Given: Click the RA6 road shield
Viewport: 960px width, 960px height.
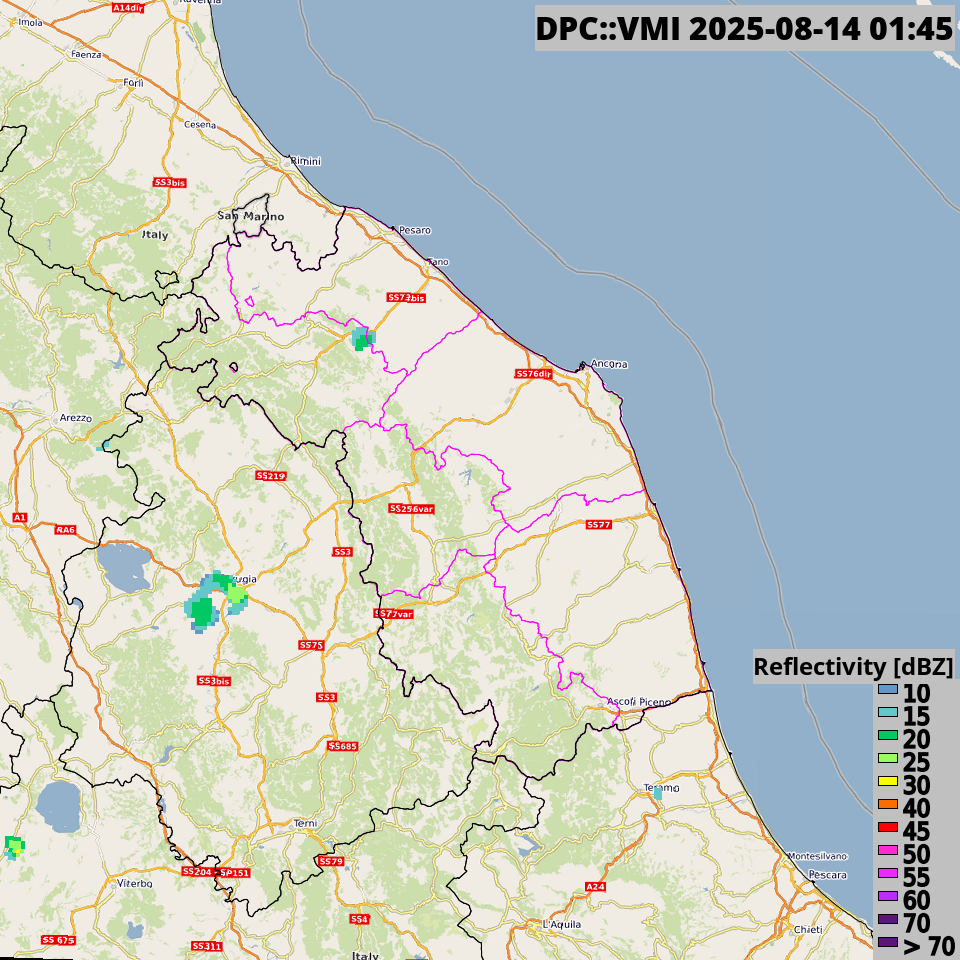Looking at the screenshot, I should tap(66, 530).
